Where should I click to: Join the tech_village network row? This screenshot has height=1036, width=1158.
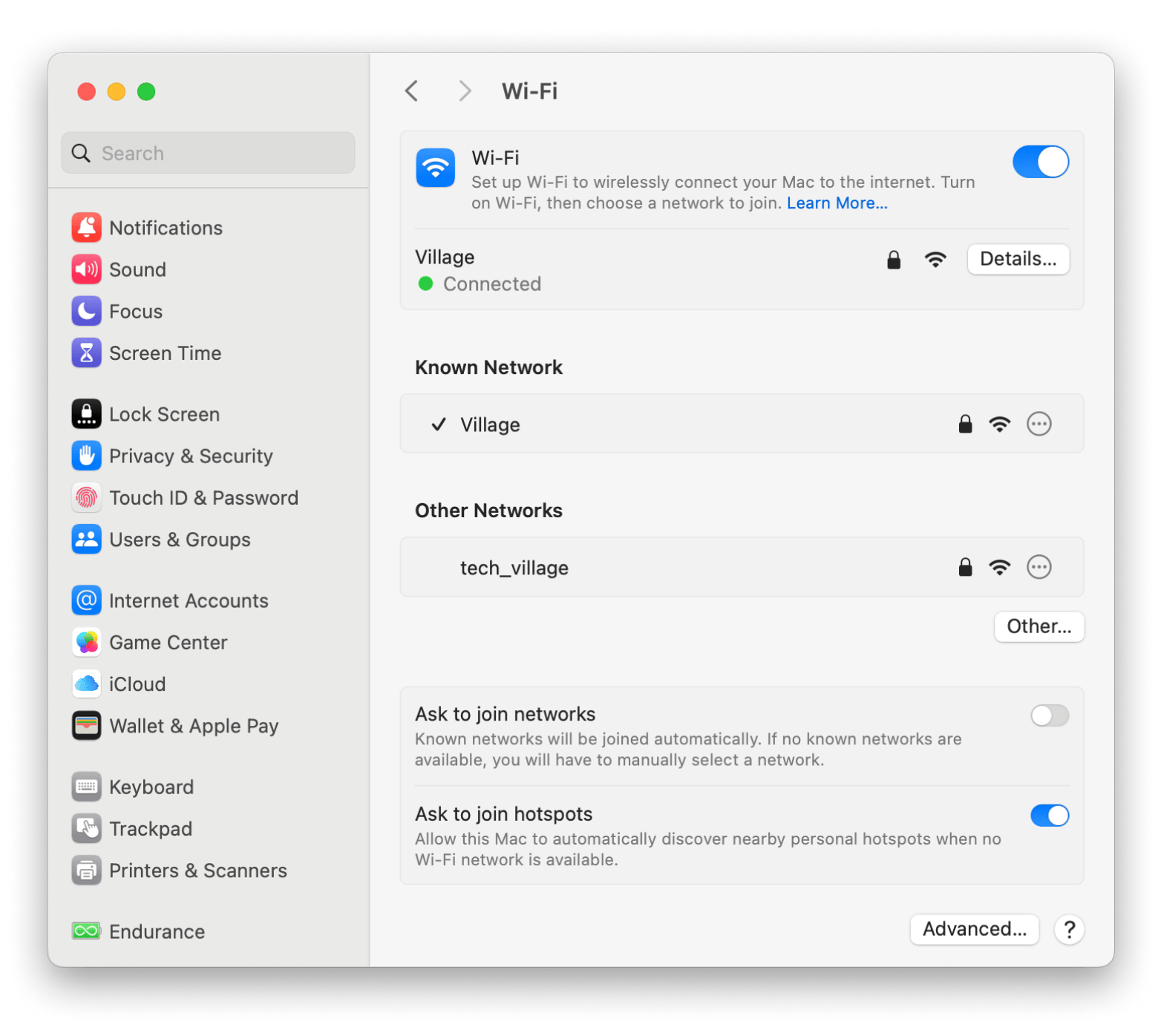(742, 567)
